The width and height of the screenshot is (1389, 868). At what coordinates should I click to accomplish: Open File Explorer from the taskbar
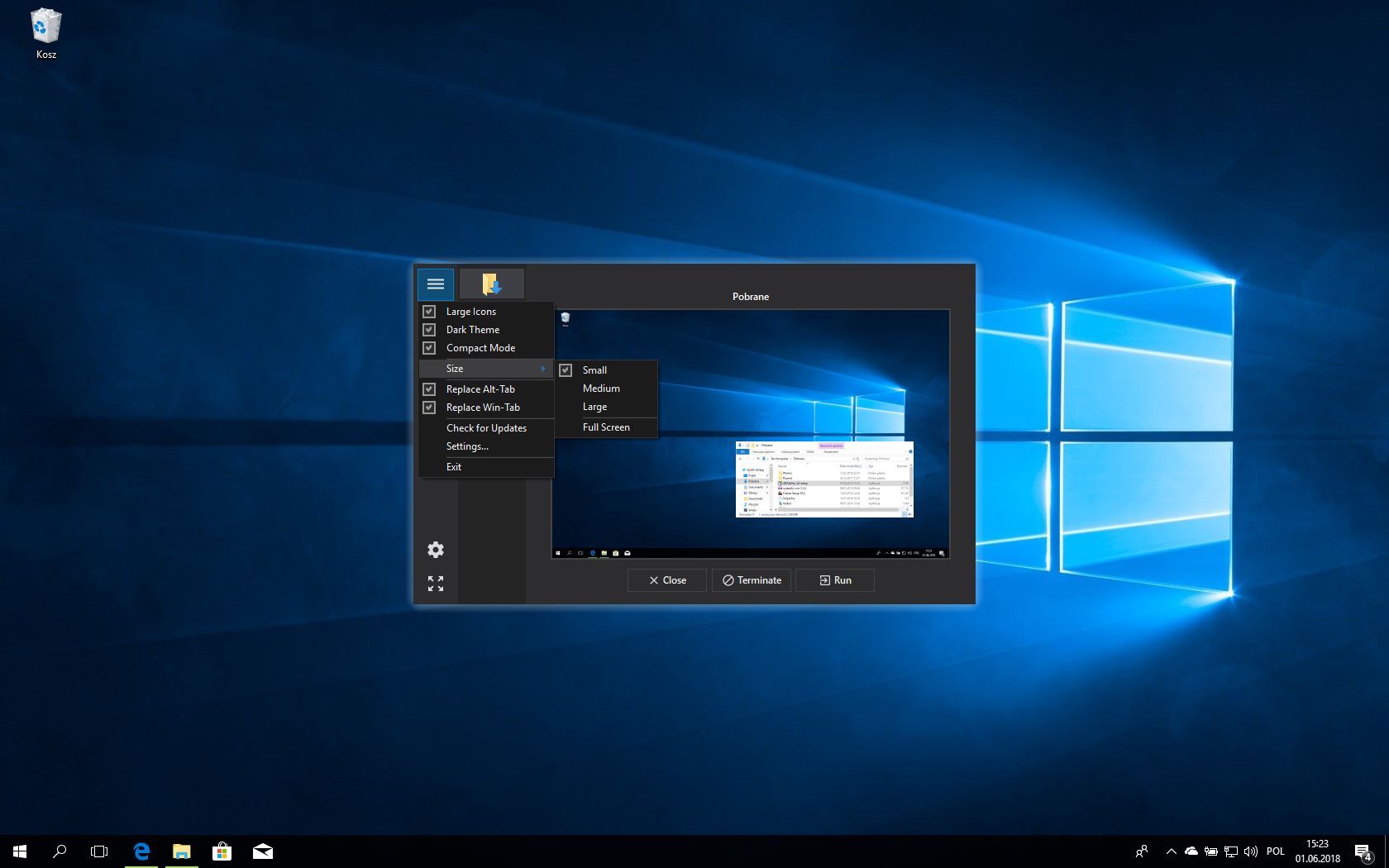point(182,851)
